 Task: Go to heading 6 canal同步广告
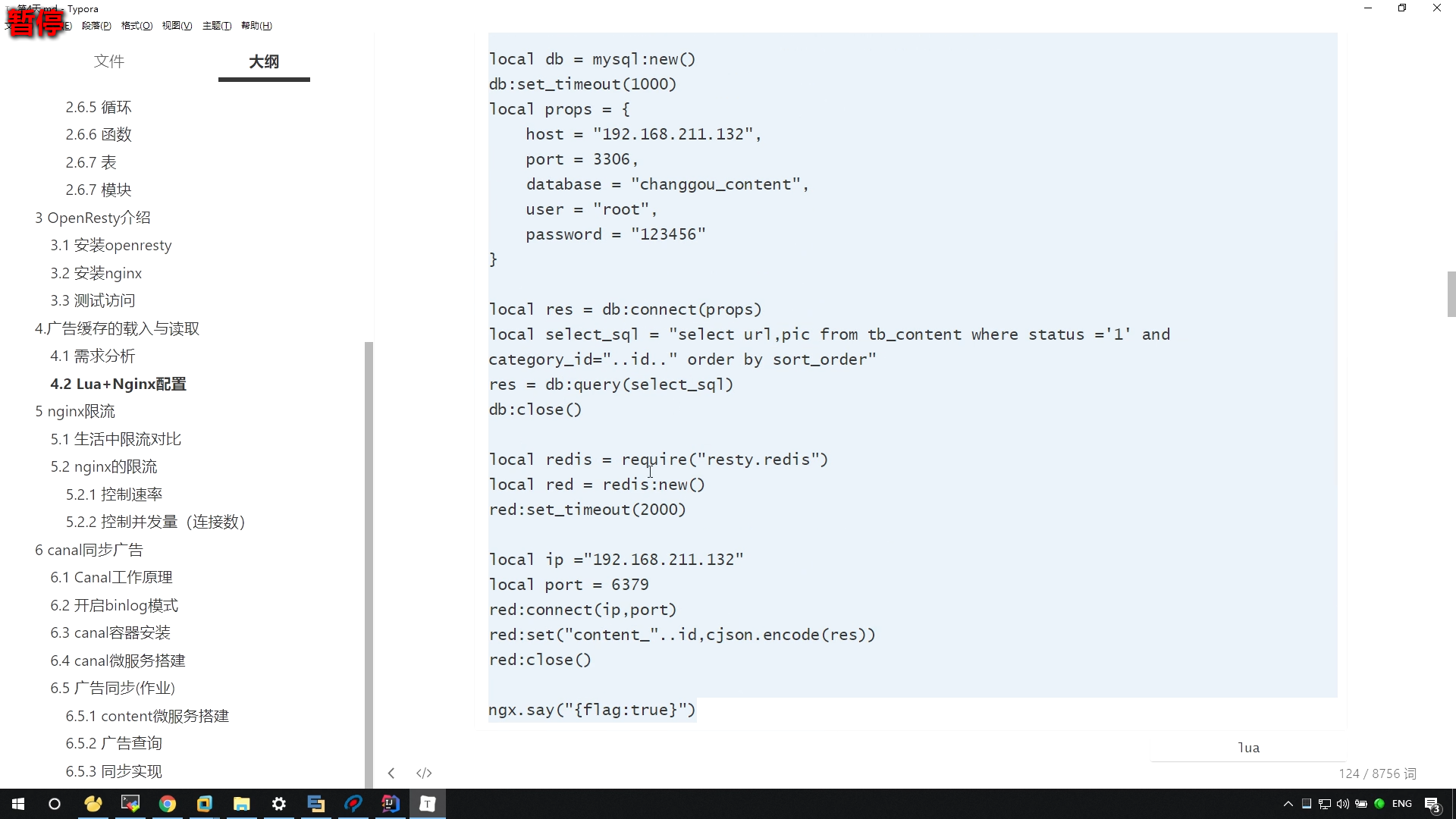tap(89, 550)
